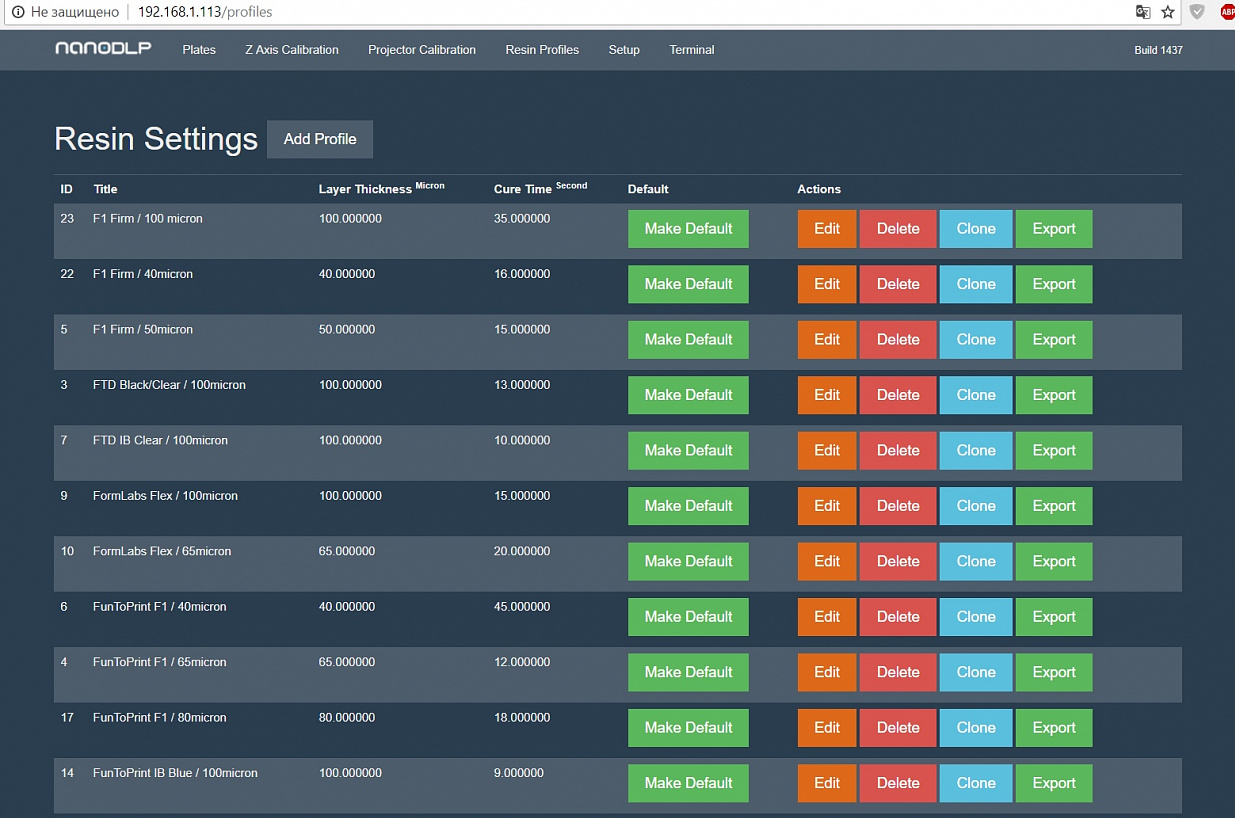Delete the FunToPrint F1 / 80micron profile

tap(898, 728)
